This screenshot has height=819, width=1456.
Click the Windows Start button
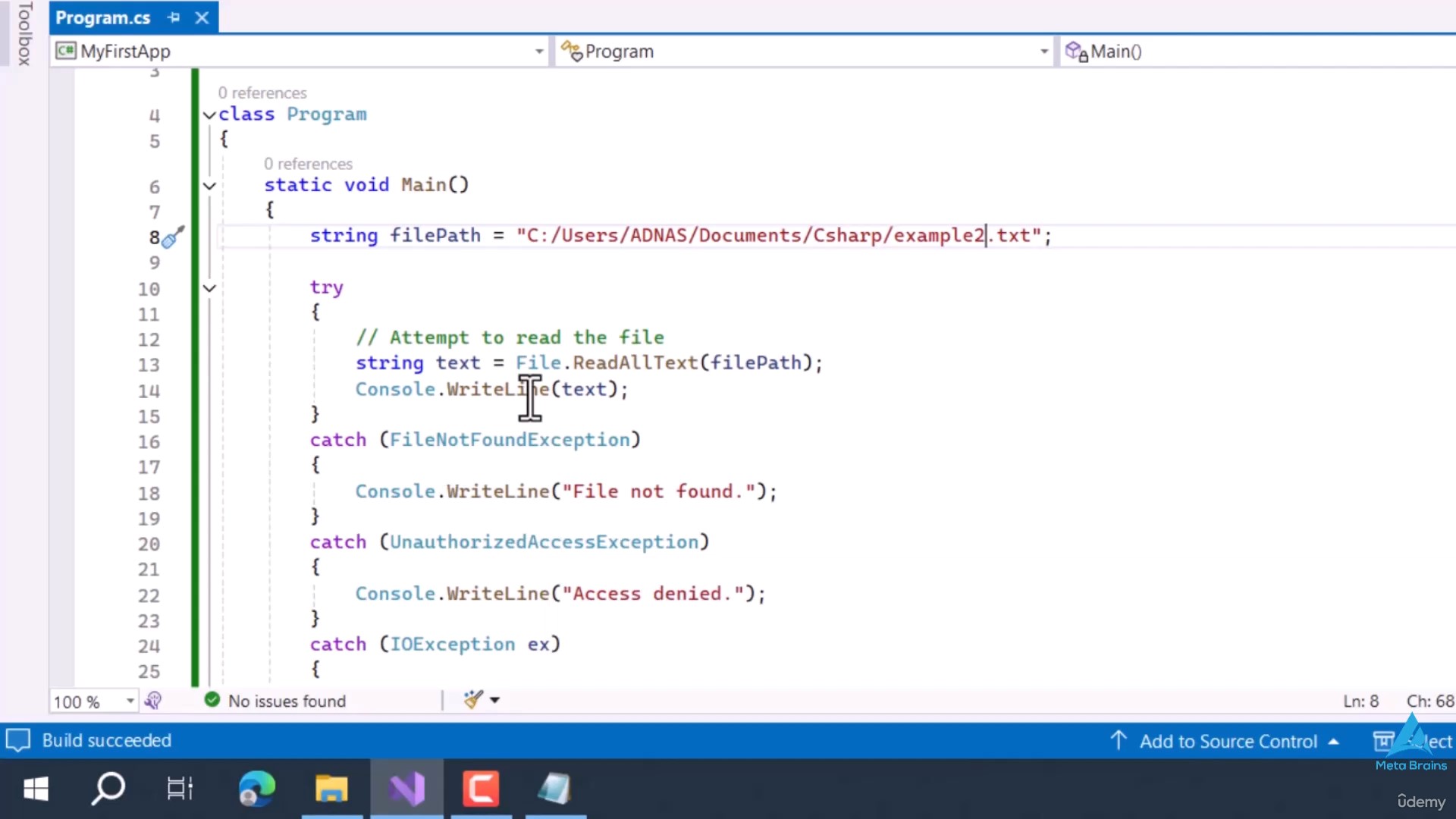coord(36,789)
